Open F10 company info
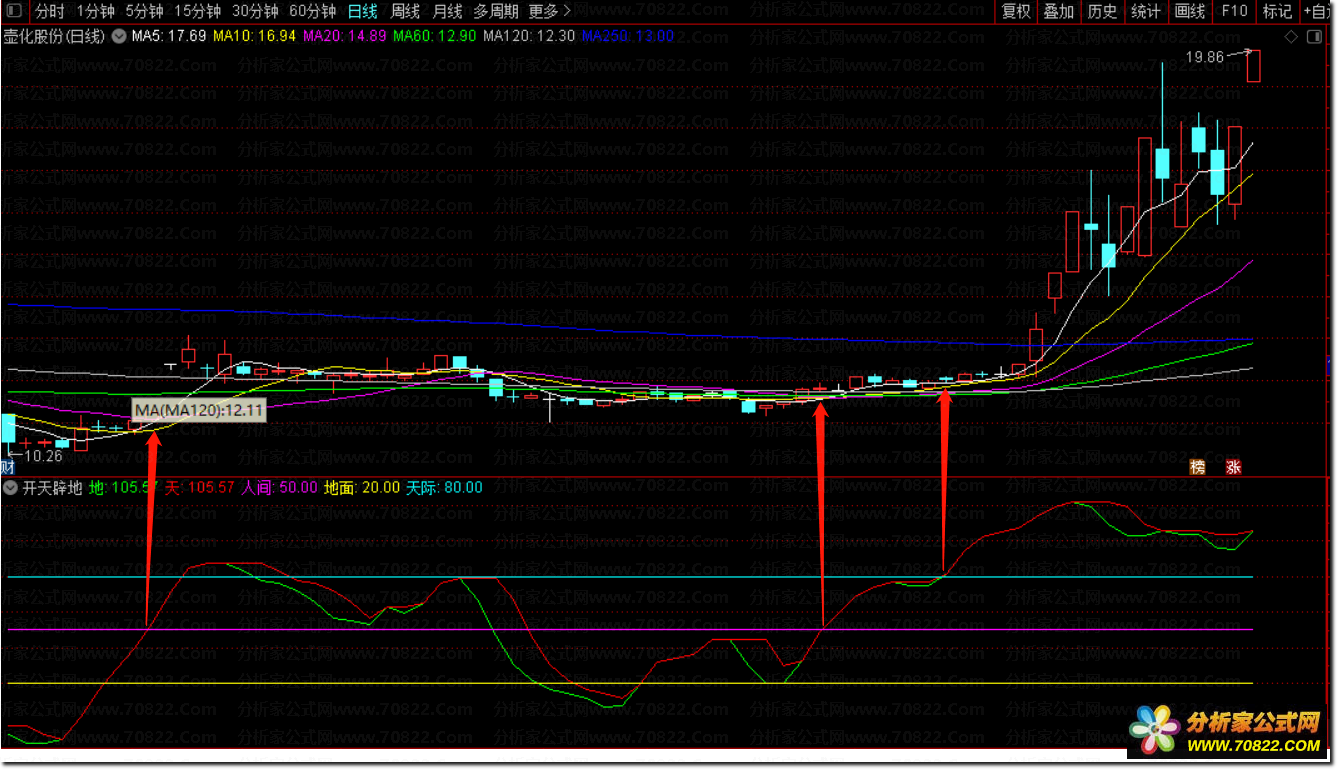This screenshot has width=1339, height=770. [1234, 12]
